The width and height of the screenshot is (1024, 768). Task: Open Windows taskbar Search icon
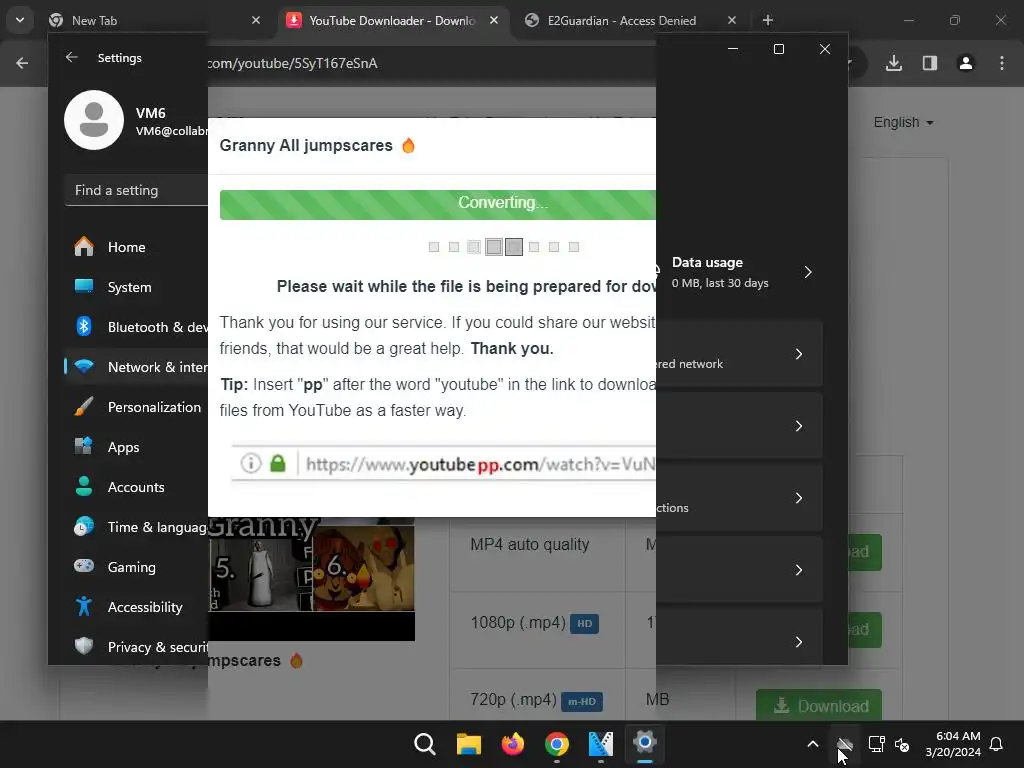[425, 743]
